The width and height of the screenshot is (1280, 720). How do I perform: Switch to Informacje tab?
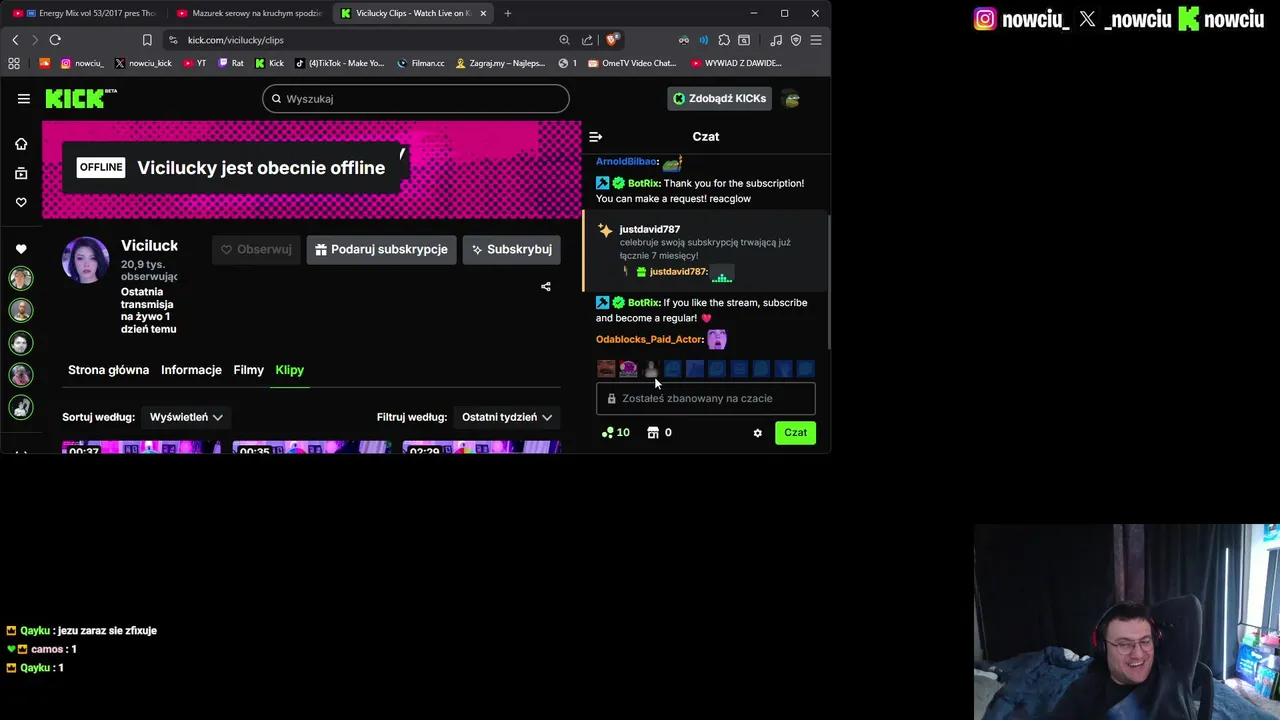(191, 370)
